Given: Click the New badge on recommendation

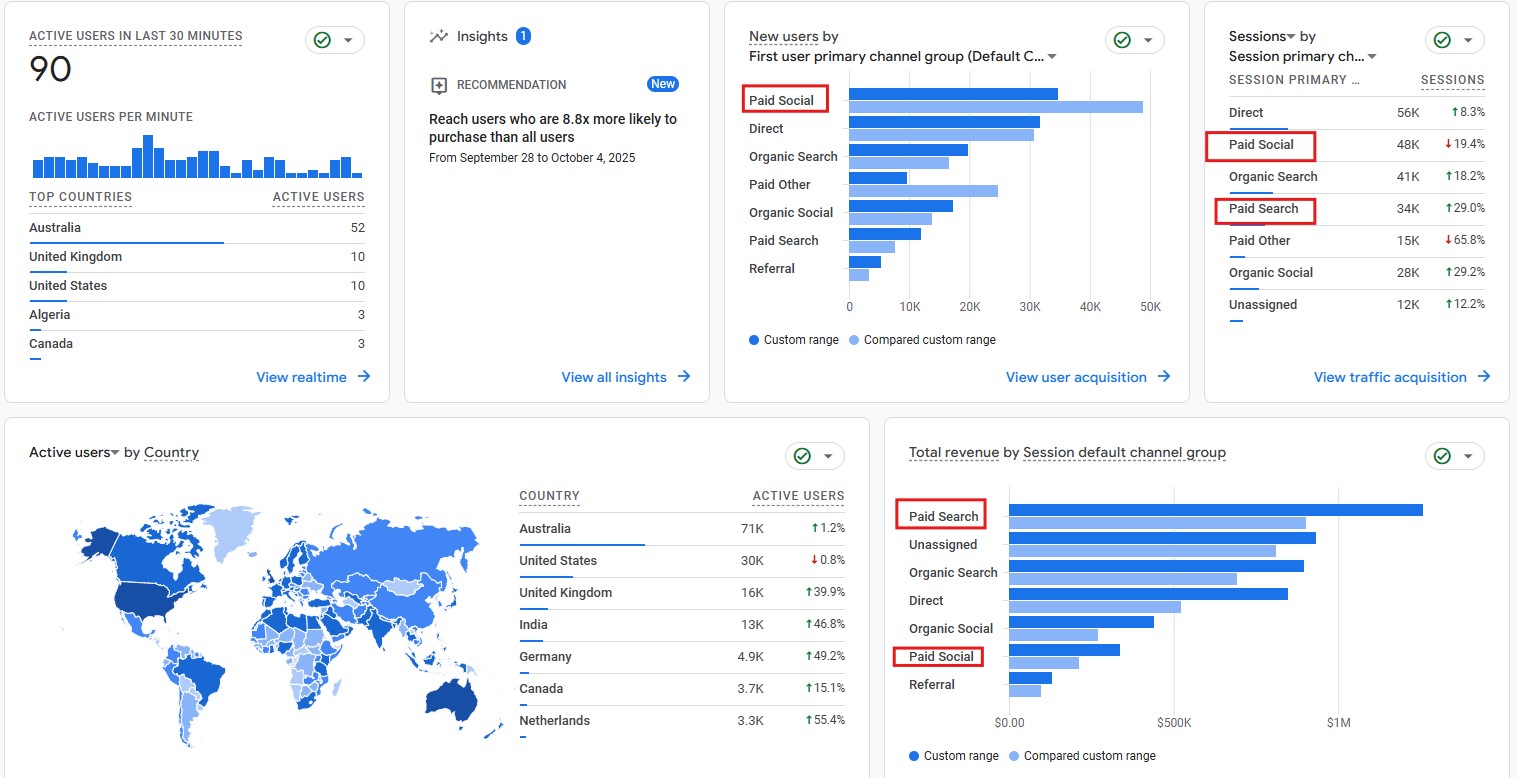Looking at the screenshot, I should 663,84.
